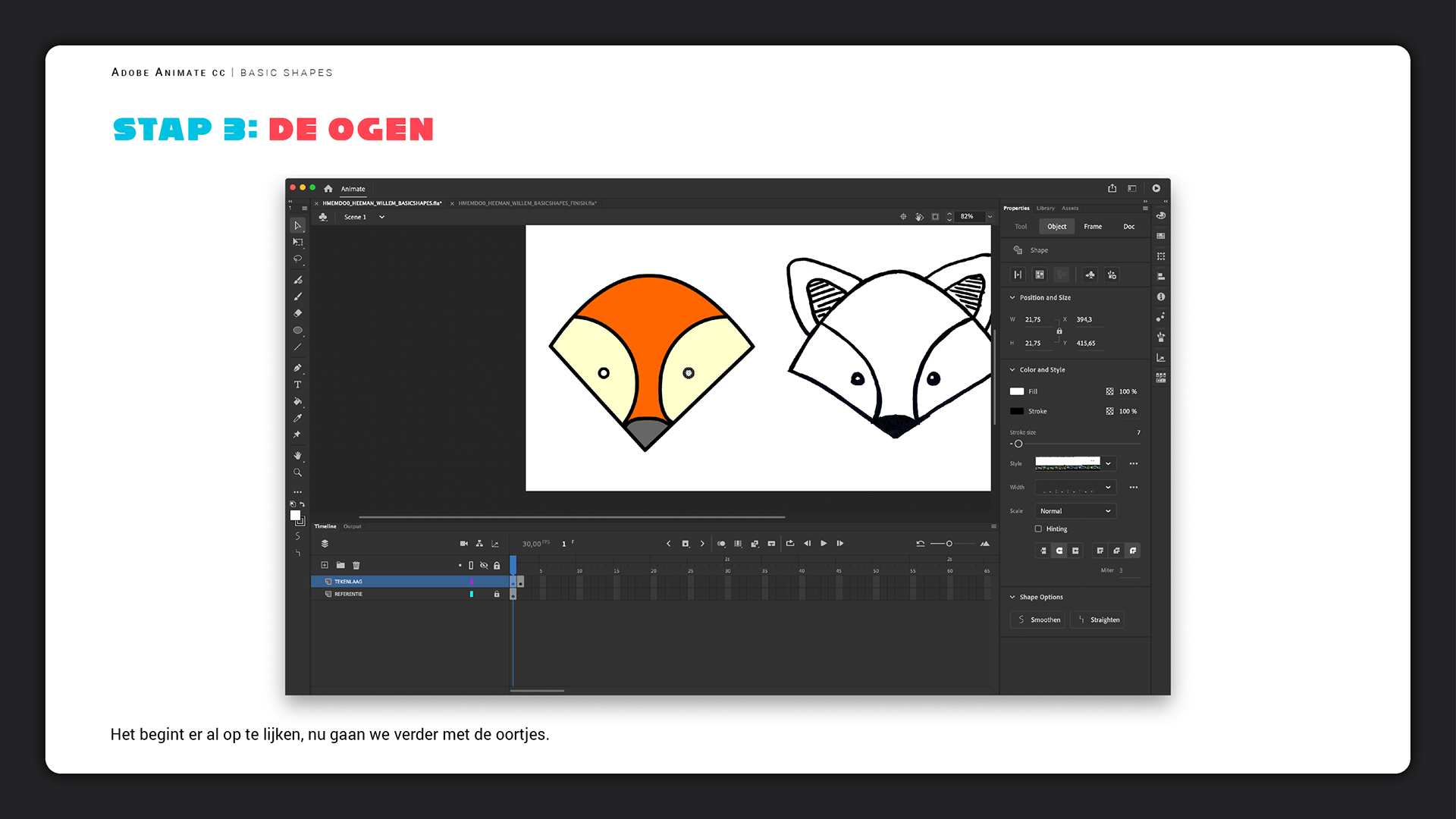Screen dimensions: 1456x819
Task: Click the Fill color swatch
Action: pyautogui.click(x=1017, y=391)
